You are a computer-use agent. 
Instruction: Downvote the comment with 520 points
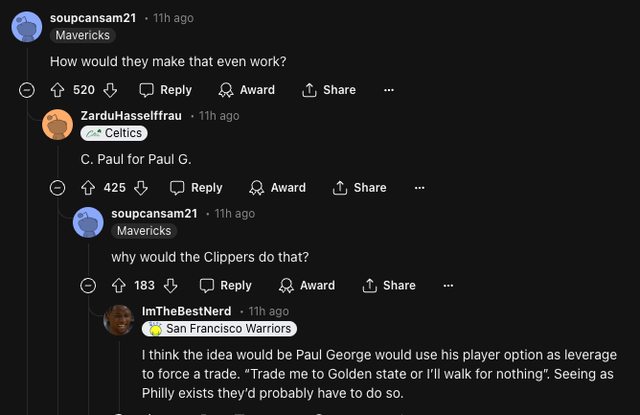tap(111, 90)
